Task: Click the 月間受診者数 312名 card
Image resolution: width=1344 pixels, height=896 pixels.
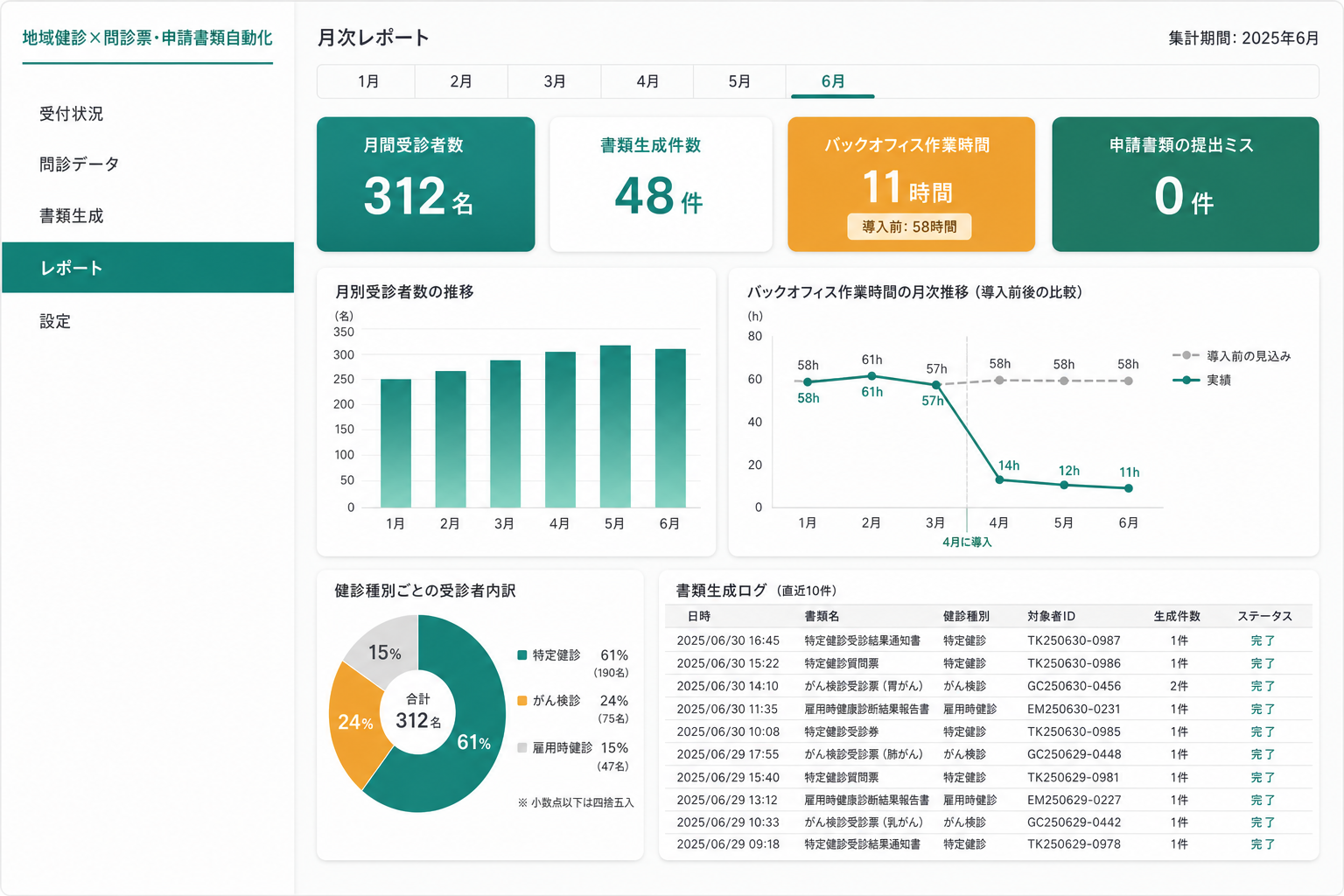Action: [x=426, y=185]
